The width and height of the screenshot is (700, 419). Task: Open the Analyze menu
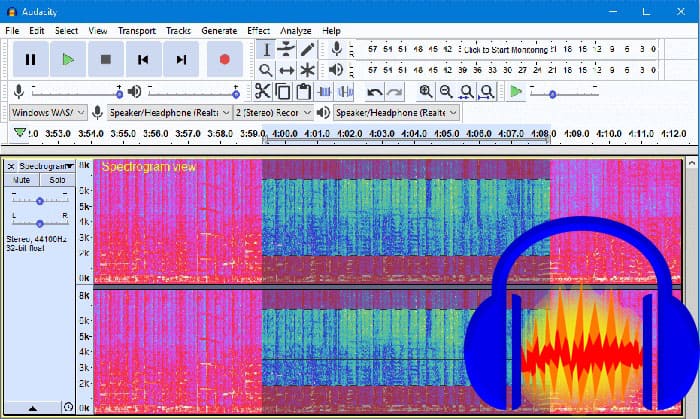[x=296, y=30]
